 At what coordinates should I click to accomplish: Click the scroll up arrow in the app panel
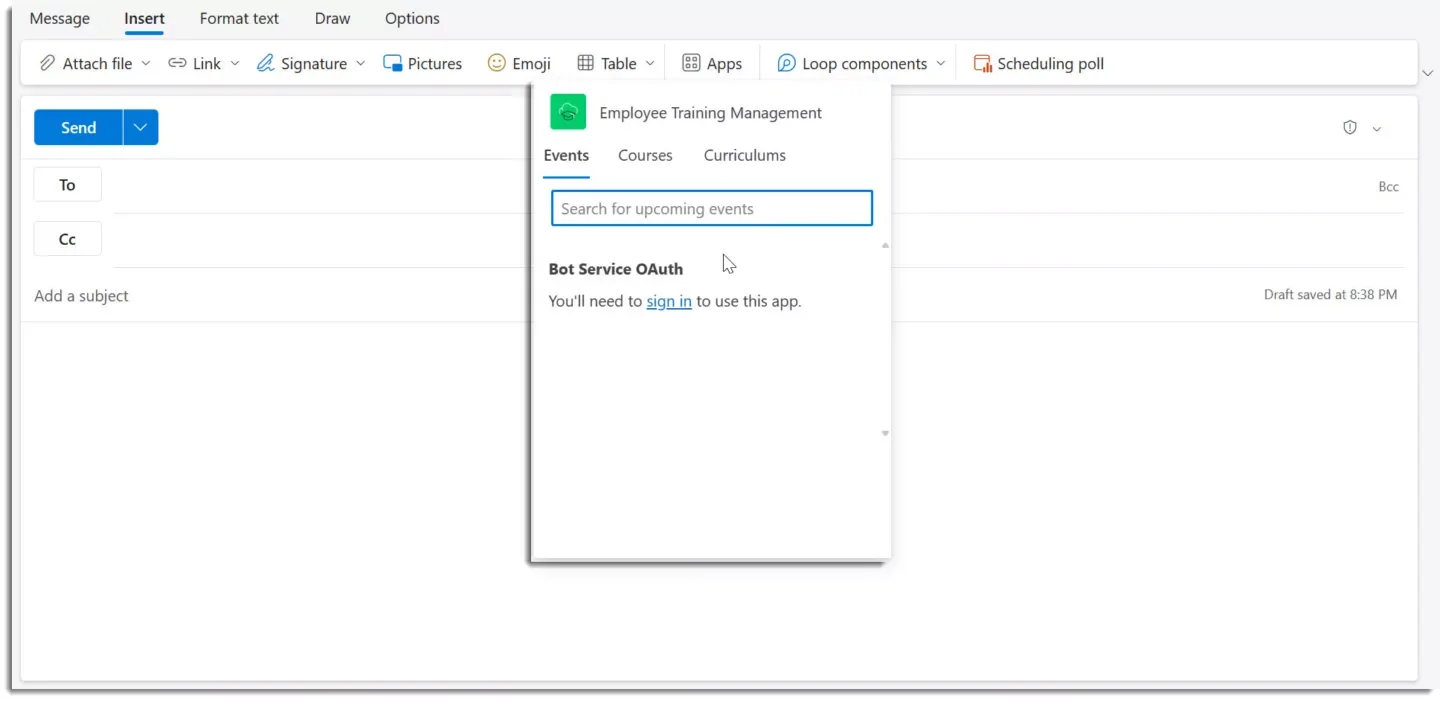885,245
